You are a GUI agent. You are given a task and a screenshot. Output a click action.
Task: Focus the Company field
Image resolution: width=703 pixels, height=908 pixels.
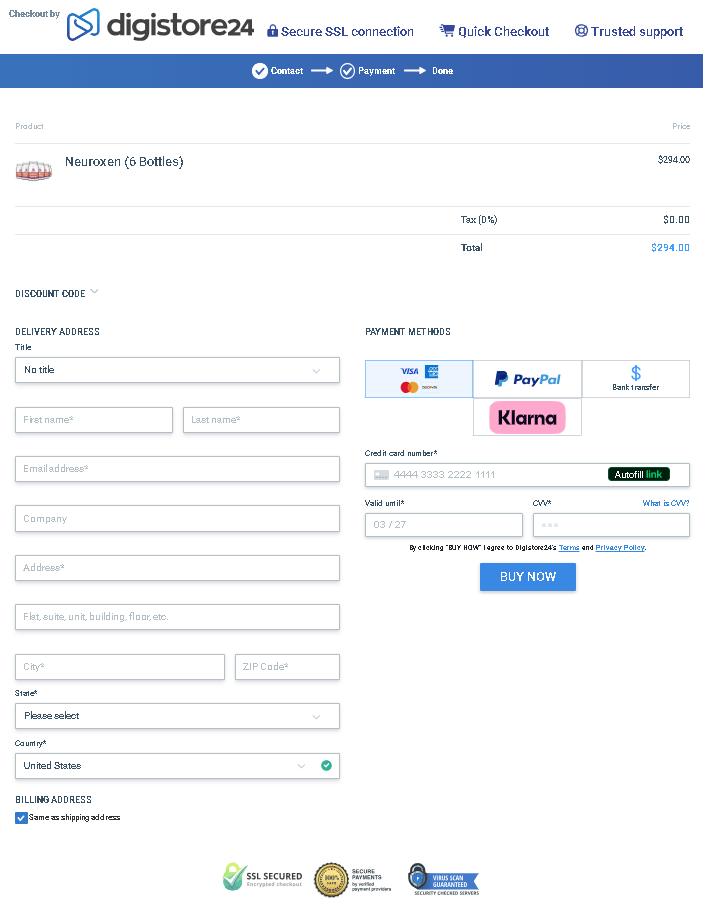tap(177, 519)
